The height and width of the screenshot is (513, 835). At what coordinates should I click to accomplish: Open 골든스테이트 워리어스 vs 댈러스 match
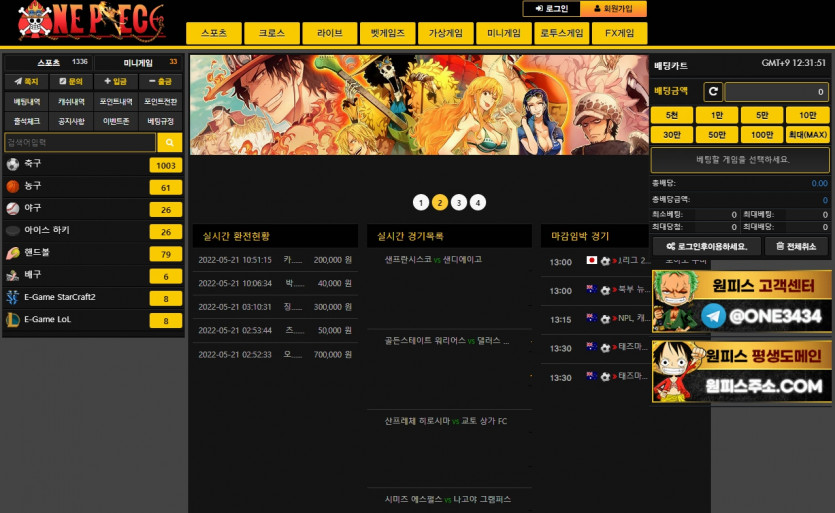point(446,340)
